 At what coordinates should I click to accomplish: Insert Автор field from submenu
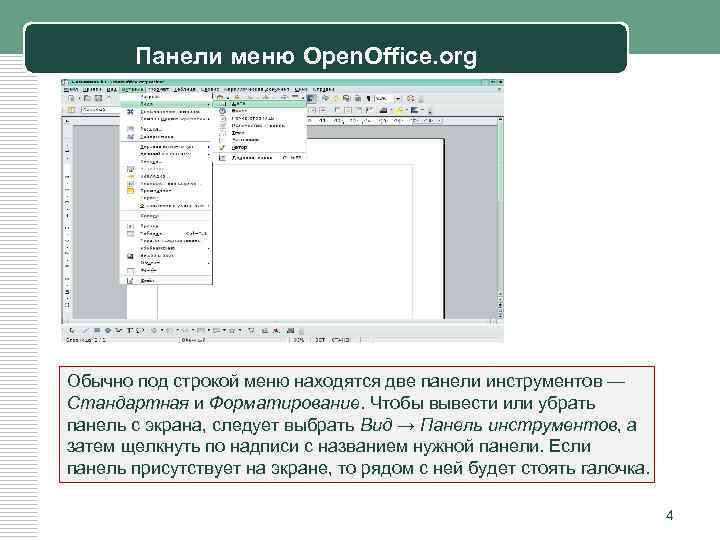click(x=259, y=147)
